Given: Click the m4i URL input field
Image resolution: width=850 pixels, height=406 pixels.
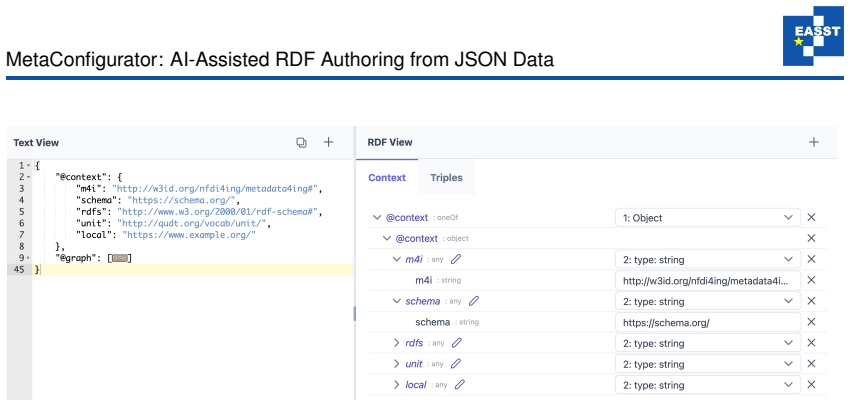Looking at the screenshot, I should click(708, 280).
